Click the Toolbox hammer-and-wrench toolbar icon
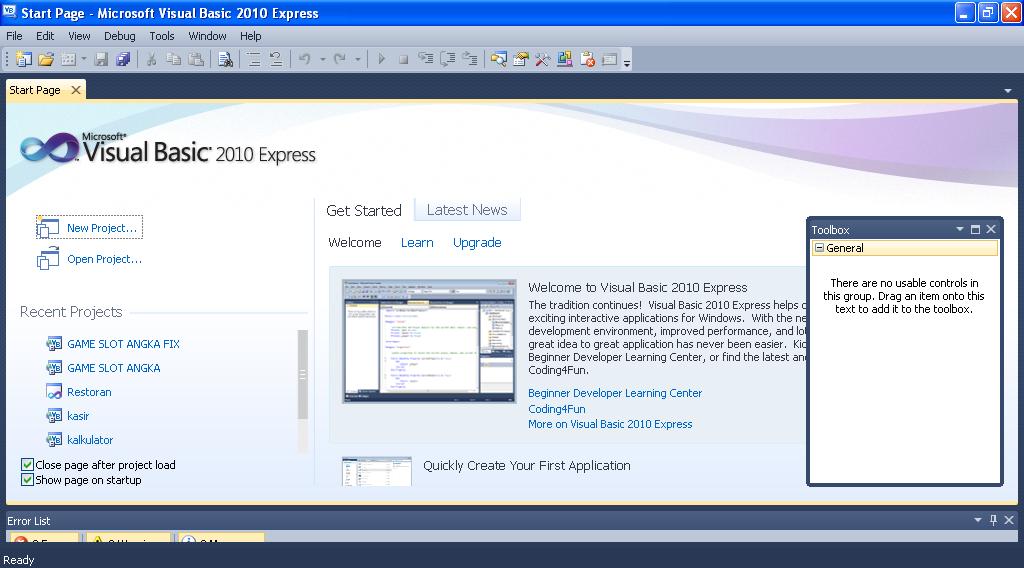The width and height of the screenshot is (1024, 568). pos(543,59)
